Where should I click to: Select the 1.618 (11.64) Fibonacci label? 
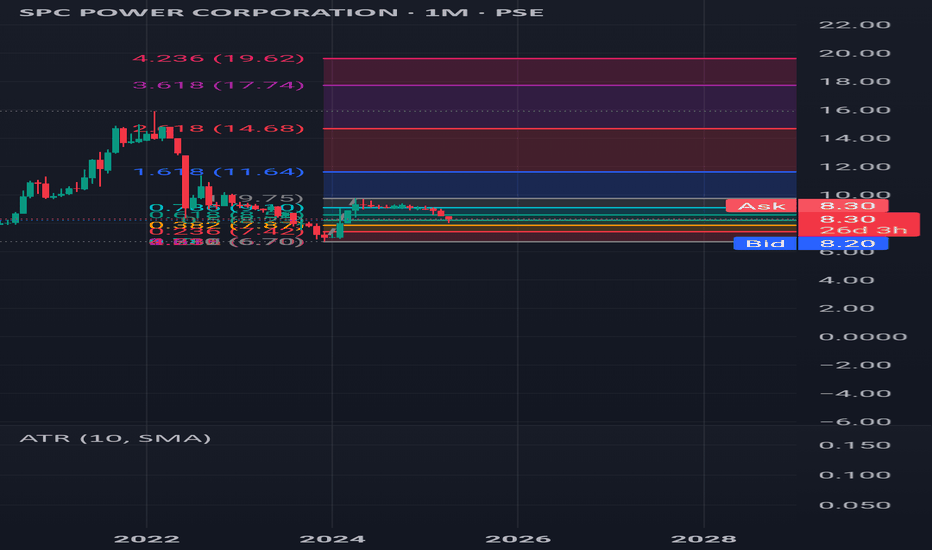pos(218,172)
